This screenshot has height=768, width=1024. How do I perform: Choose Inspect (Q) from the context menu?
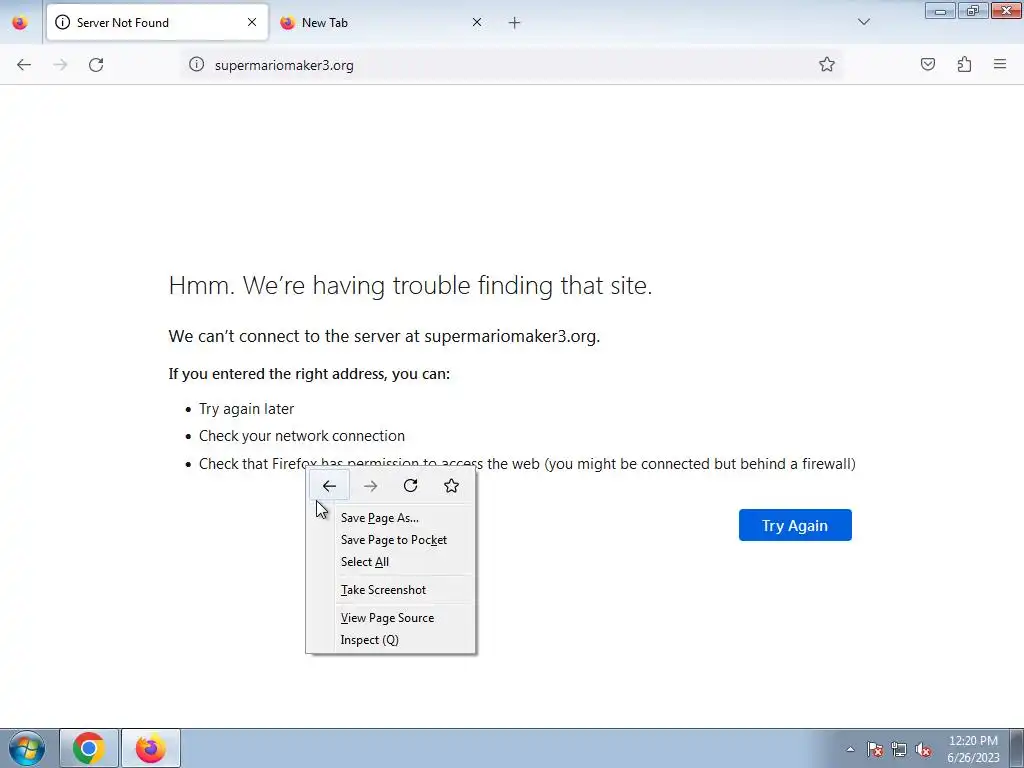[391, 640]
